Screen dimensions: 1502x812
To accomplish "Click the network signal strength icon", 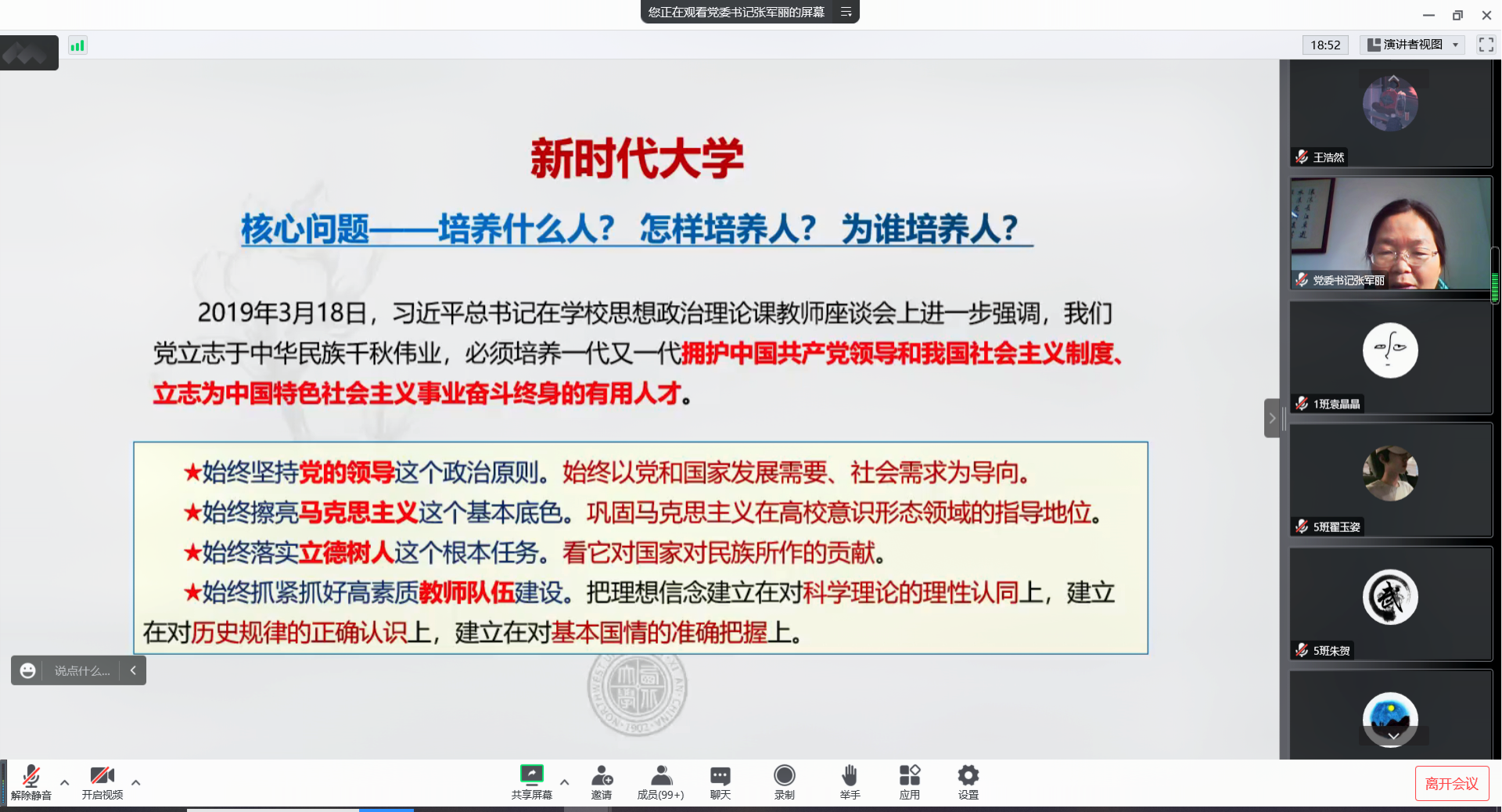I will click(77, 45).
